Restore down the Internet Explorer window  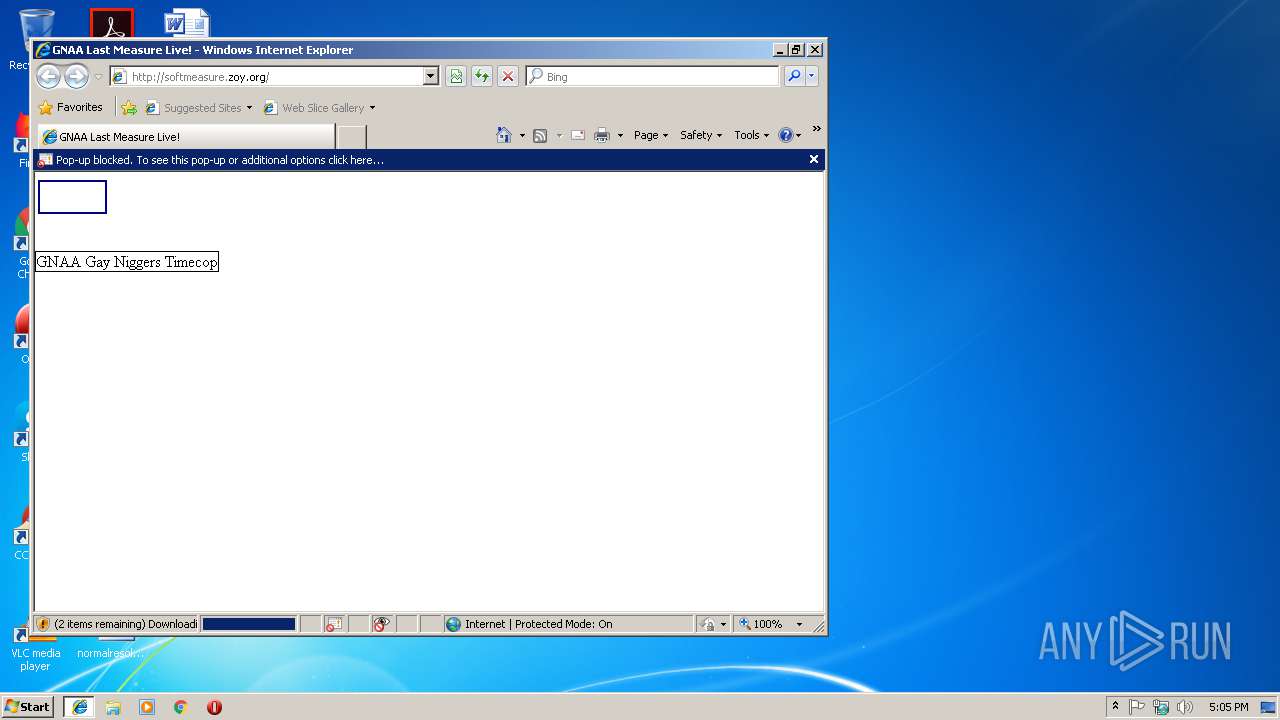click(x=796, y=50)
